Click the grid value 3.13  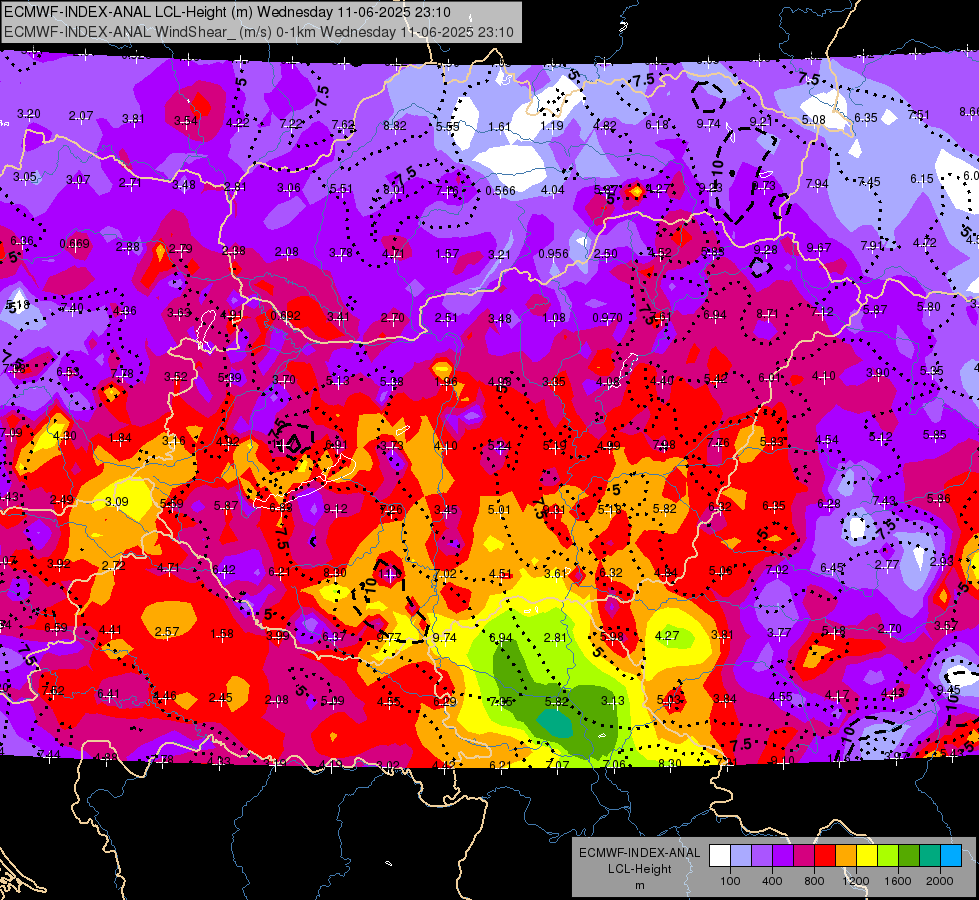(x=612, y=701)
